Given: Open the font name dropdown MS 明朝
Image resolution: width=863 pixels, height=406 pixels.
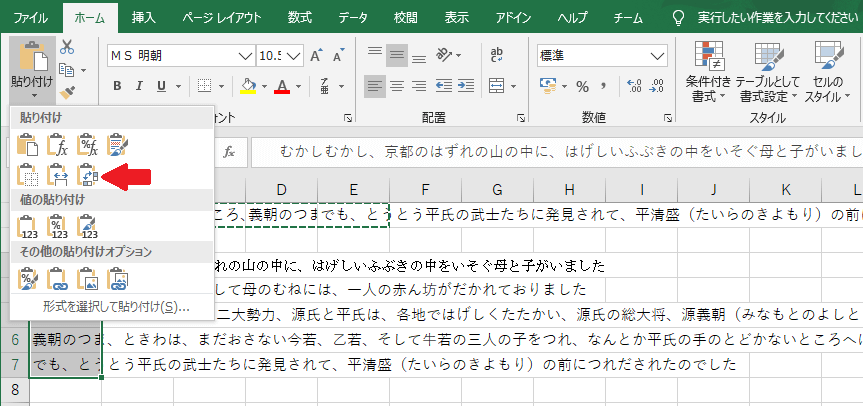Looking at the screenshot, I should 245,55.
